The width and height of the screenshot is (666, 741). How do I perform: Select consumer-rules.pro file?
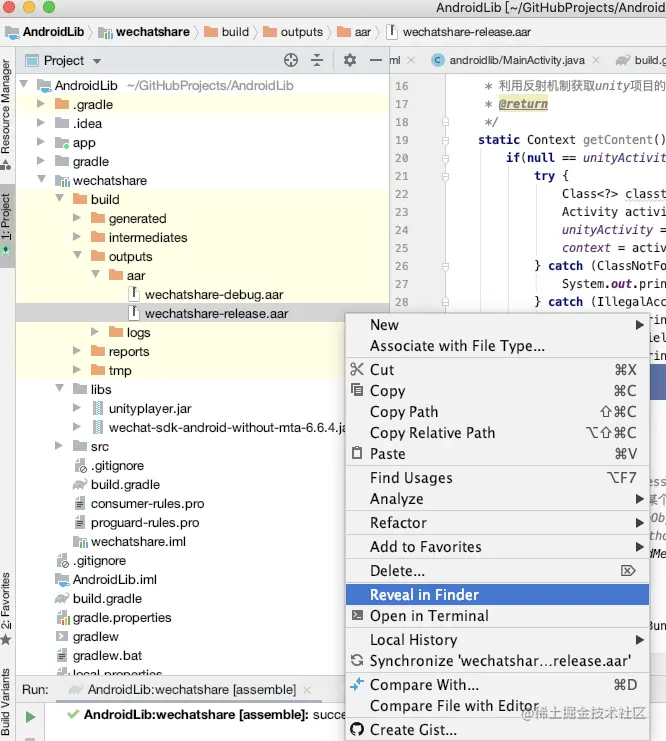[147, 503]
